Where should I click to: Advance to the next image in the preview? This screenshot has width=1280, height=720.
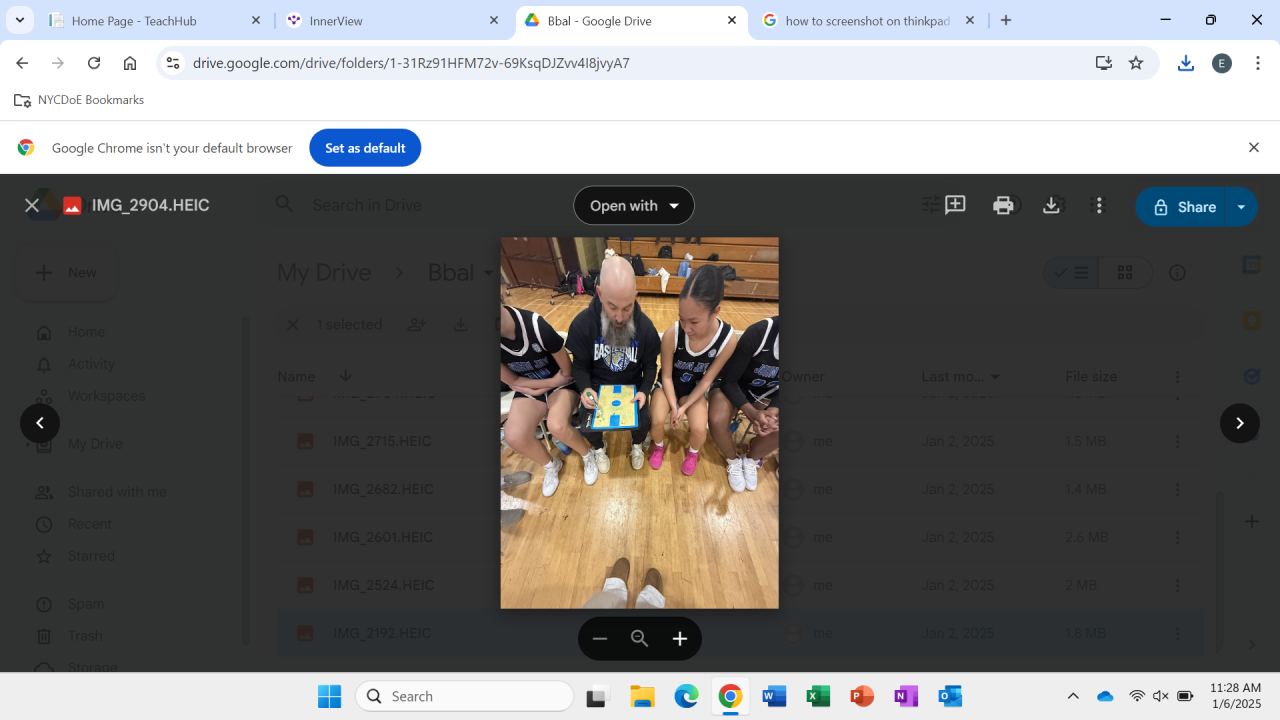click(1240, 423)
